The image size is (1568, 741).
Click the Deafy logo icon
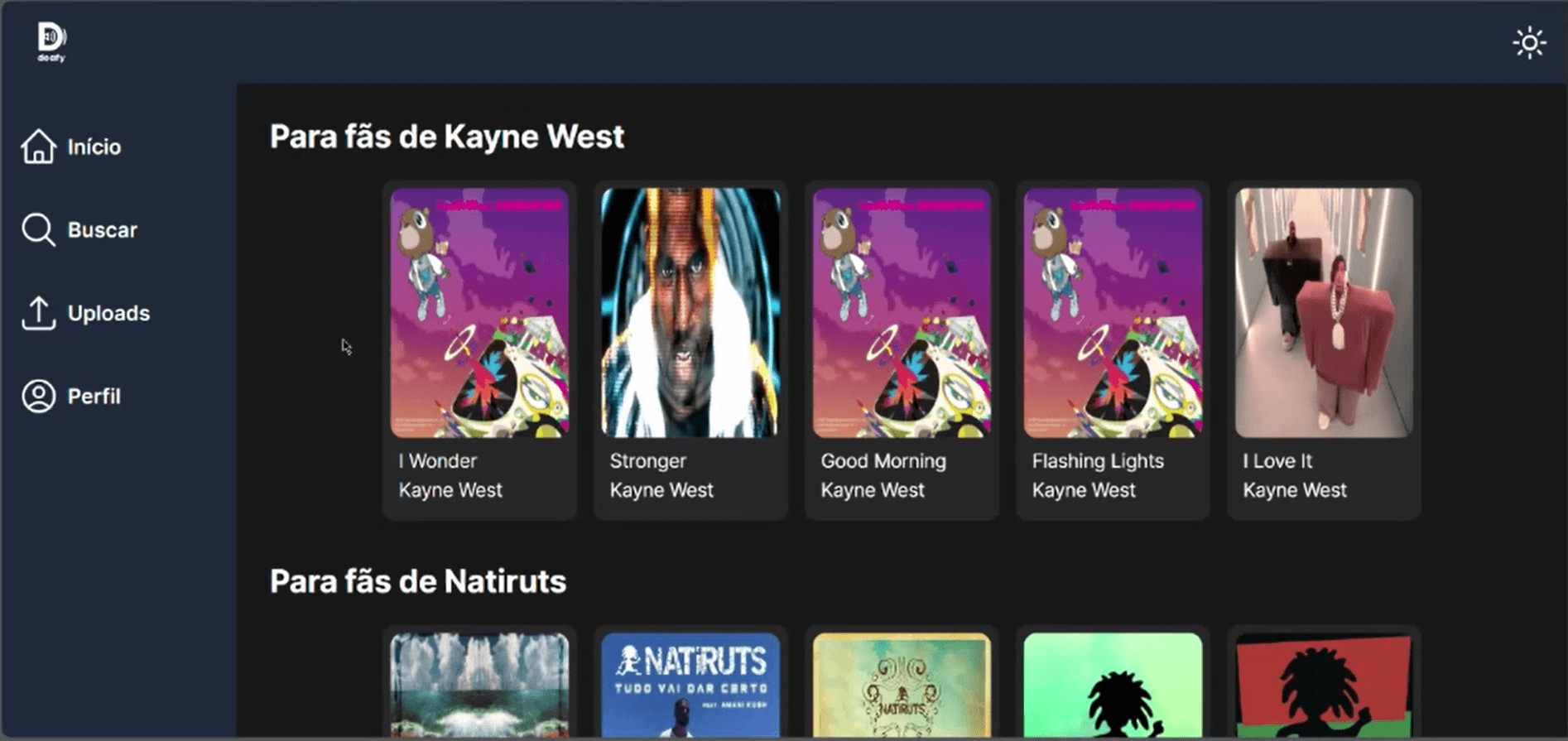tap(51, 41)
